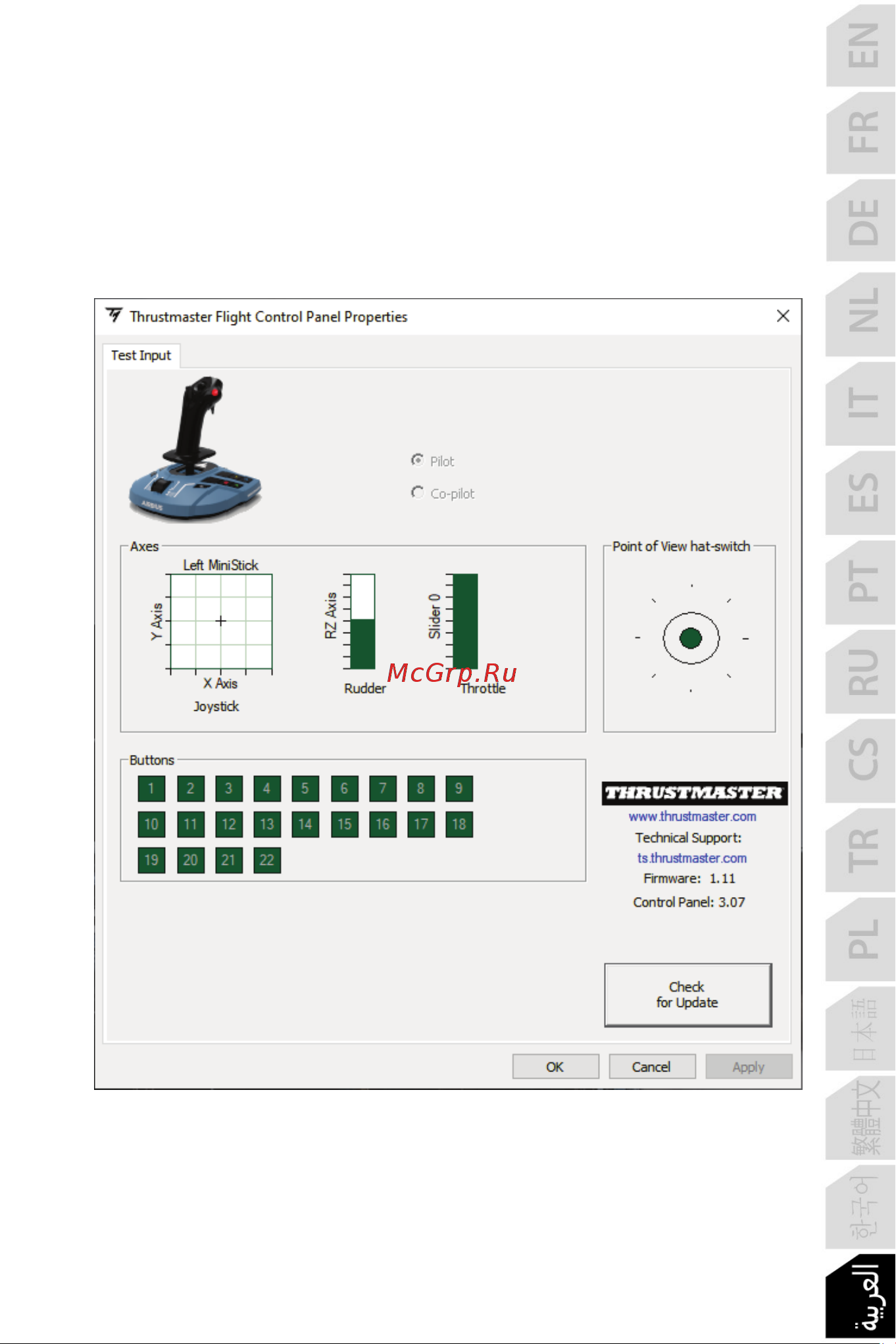Select the ES language tab
The image size is (896, 1344).
pos(862,492)
